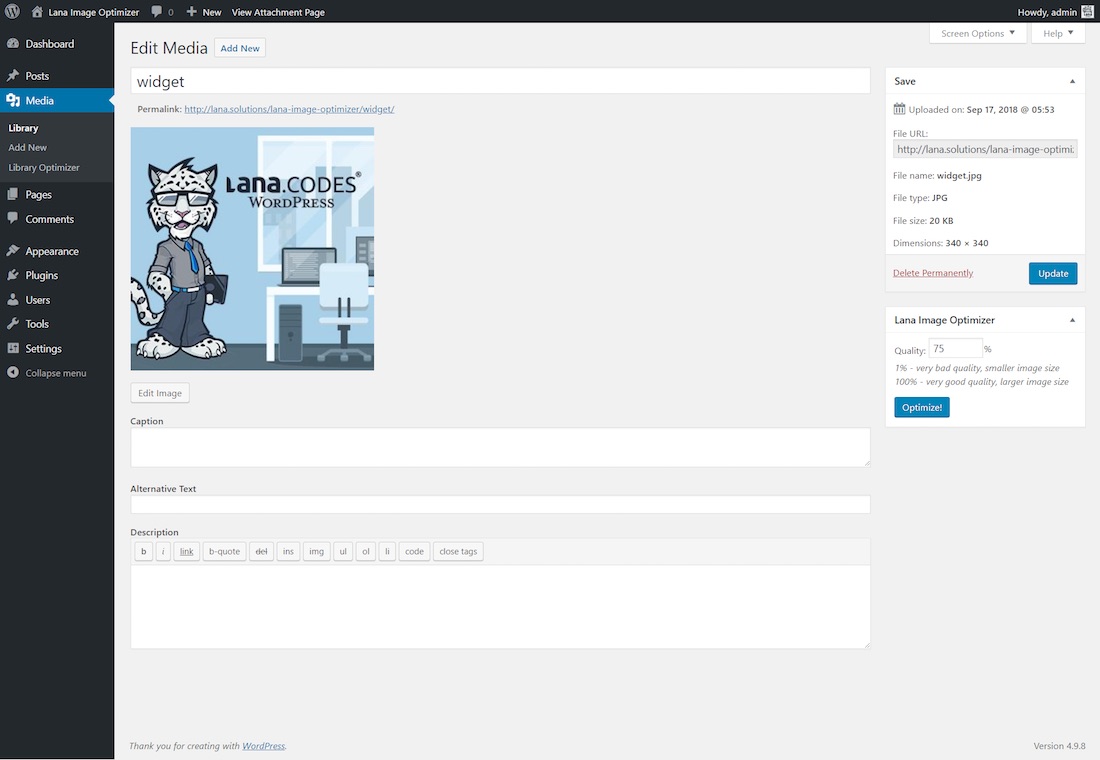Click the link quicktag button
Viewport: 1100px width, 760px height.
(187, 552)
